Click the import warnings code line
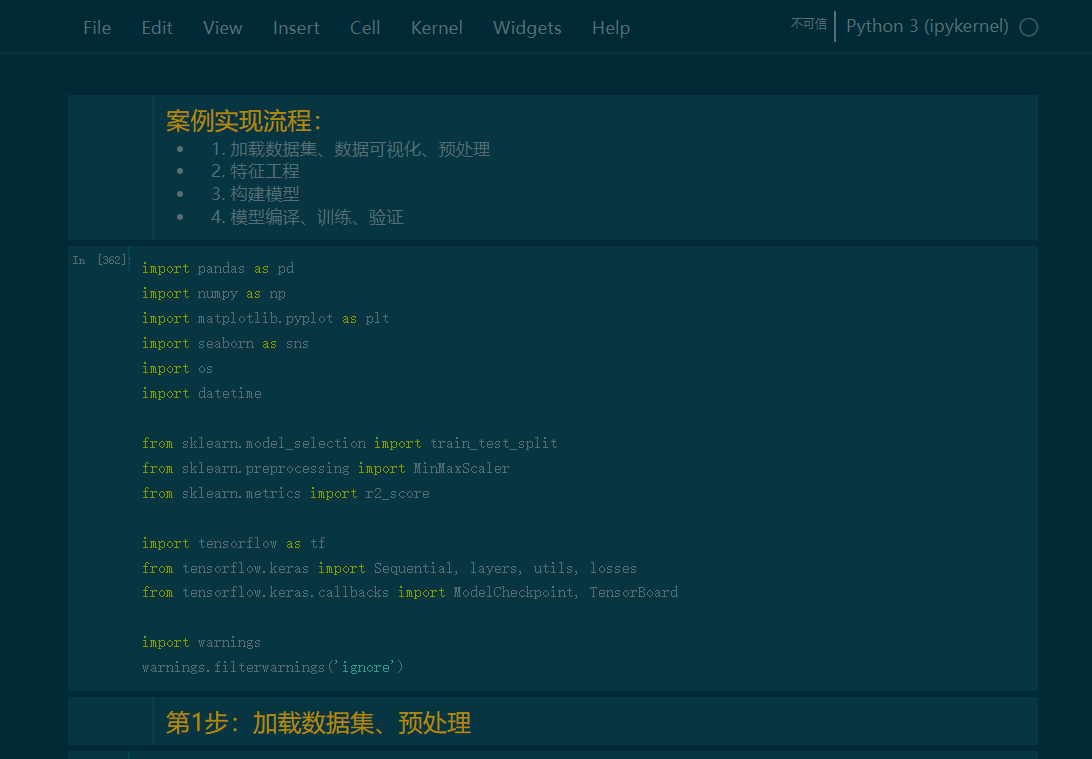Viewport: 1092px width, 759px height. pos(201,642)
